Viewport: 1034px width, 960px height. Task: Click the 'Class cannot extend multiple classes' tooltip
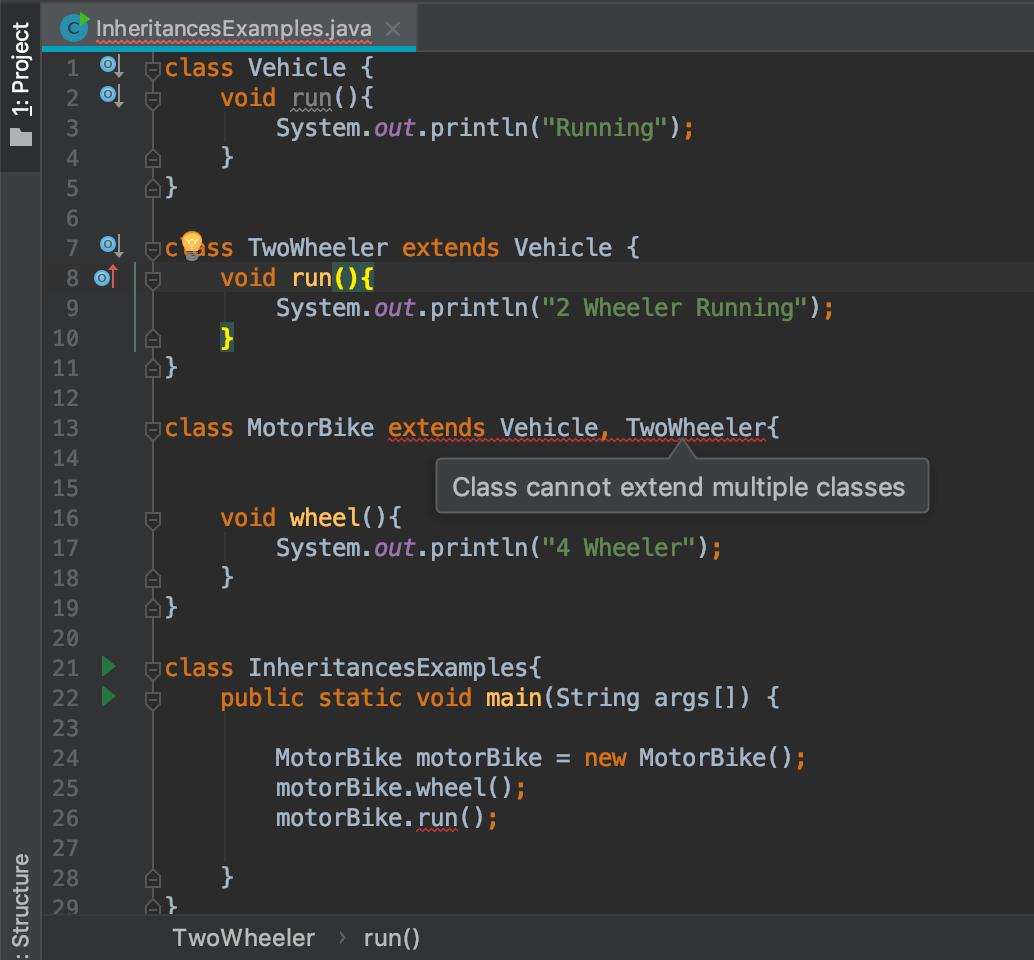coord(682,485)
